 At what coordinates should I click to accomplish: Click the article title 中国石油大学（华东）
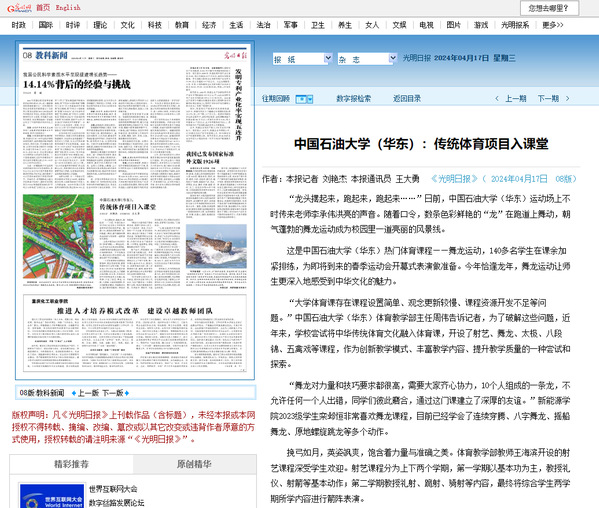[421, 144]
